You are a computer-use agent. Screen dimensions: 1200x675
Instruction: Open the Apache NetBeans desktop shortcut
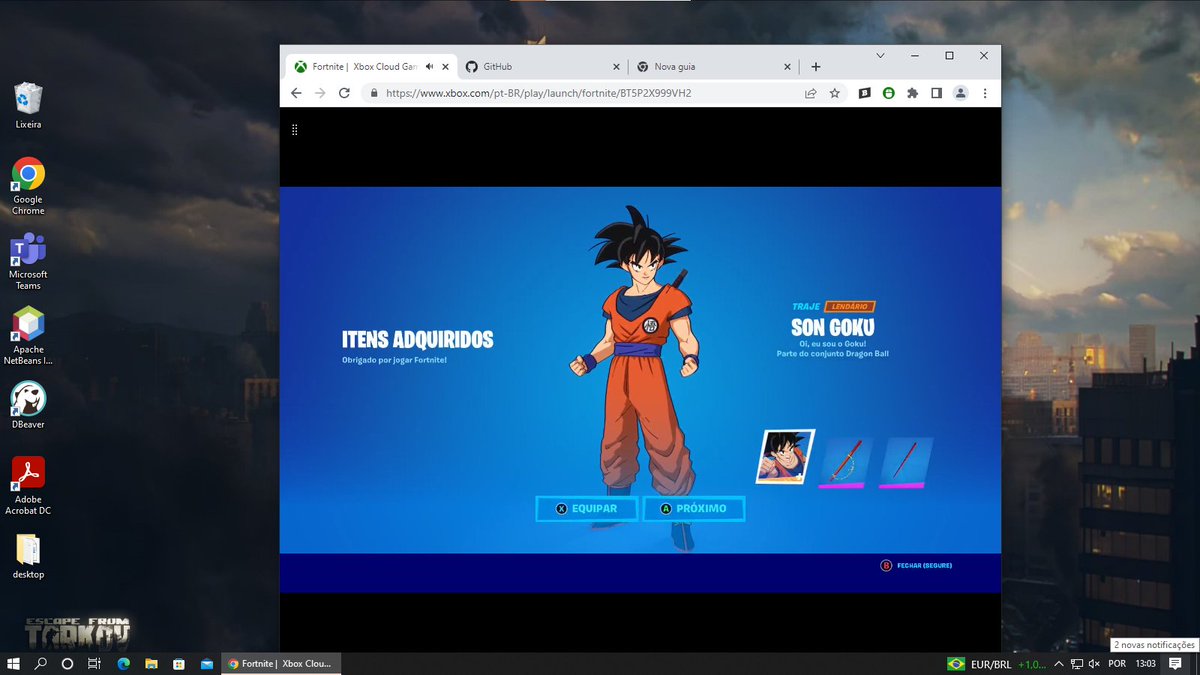[28, 336]
